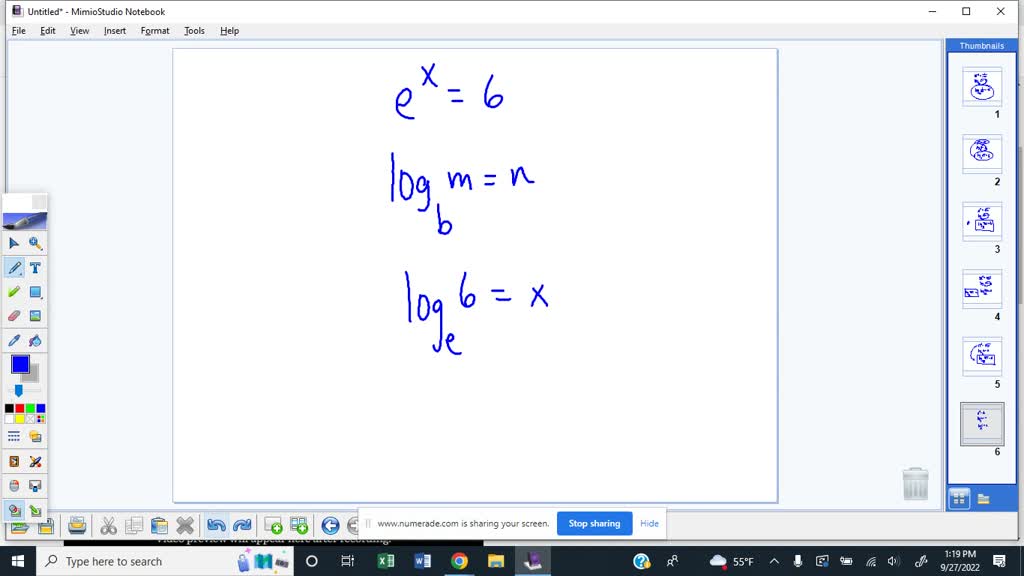Select the Pen writing tool

[x=13, y=267]
